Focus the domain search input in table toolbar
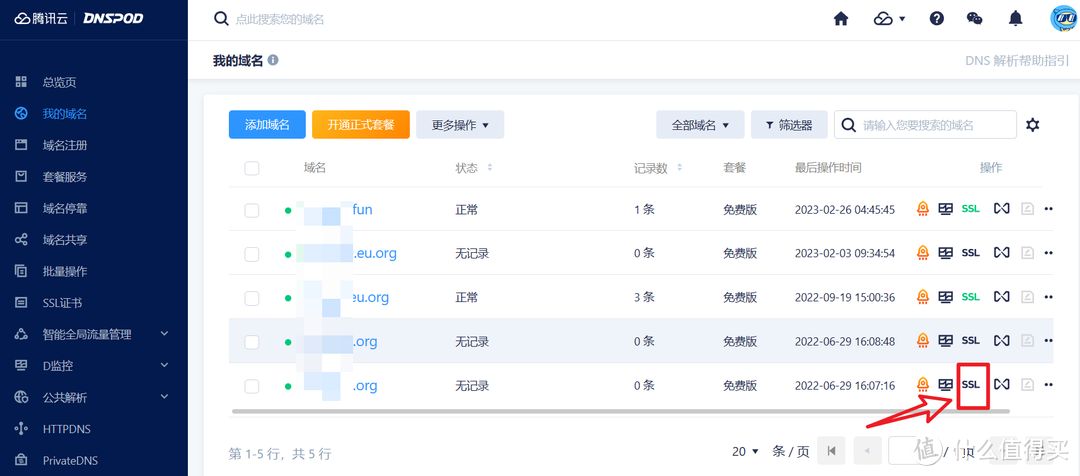 pos(935,125)
